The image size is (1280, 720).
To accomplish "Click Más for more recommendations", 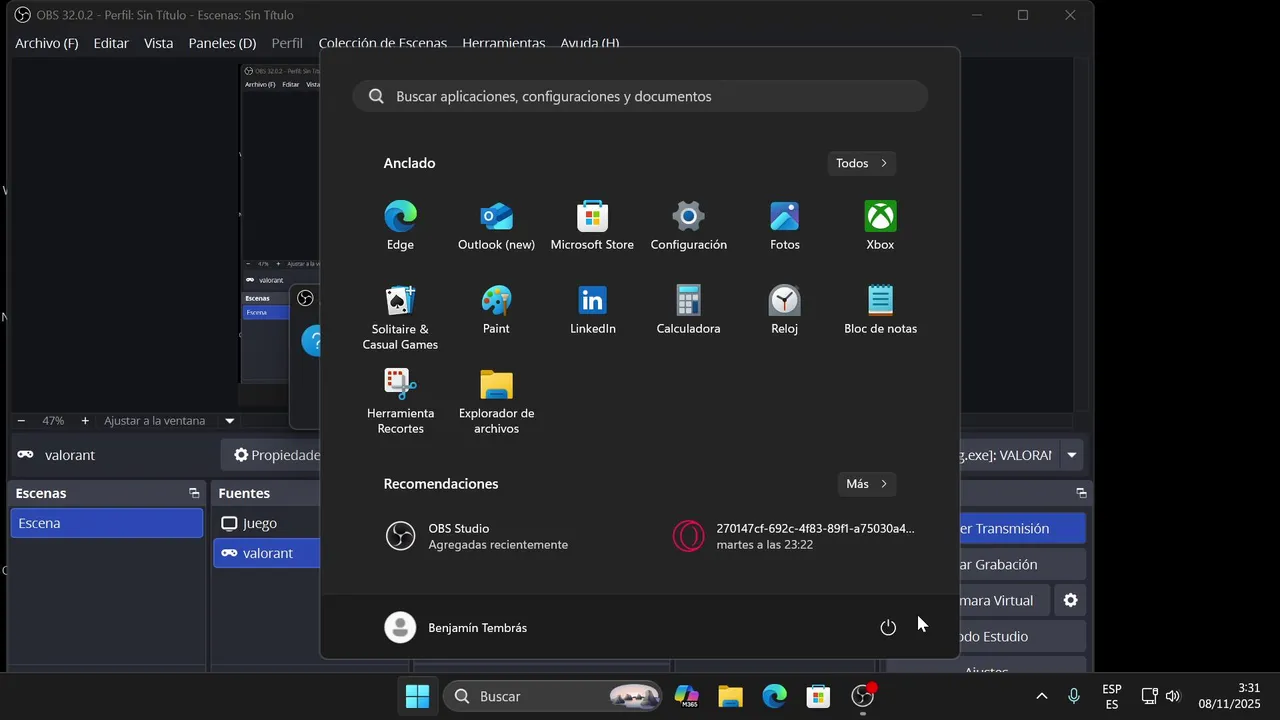I will 866,484.
